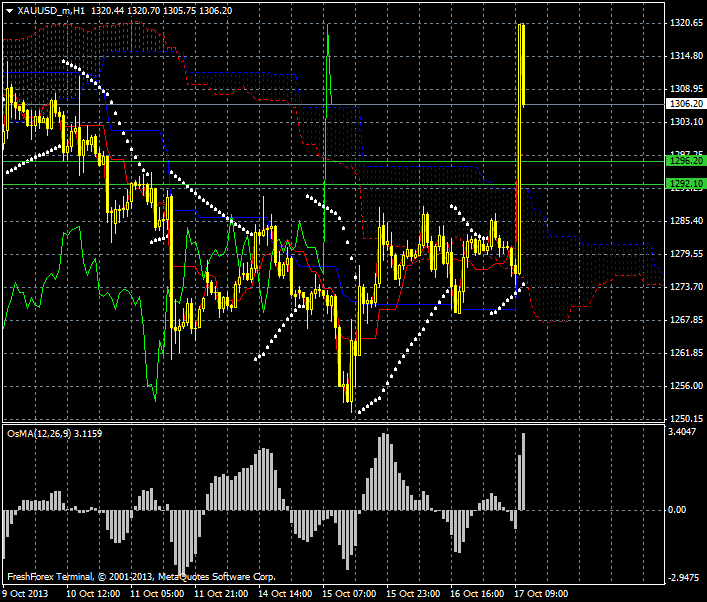707x602 pixels.
Task: Click the 9 Oct 2013 date label
Action: pyautogui.click(x=25, y=593)
